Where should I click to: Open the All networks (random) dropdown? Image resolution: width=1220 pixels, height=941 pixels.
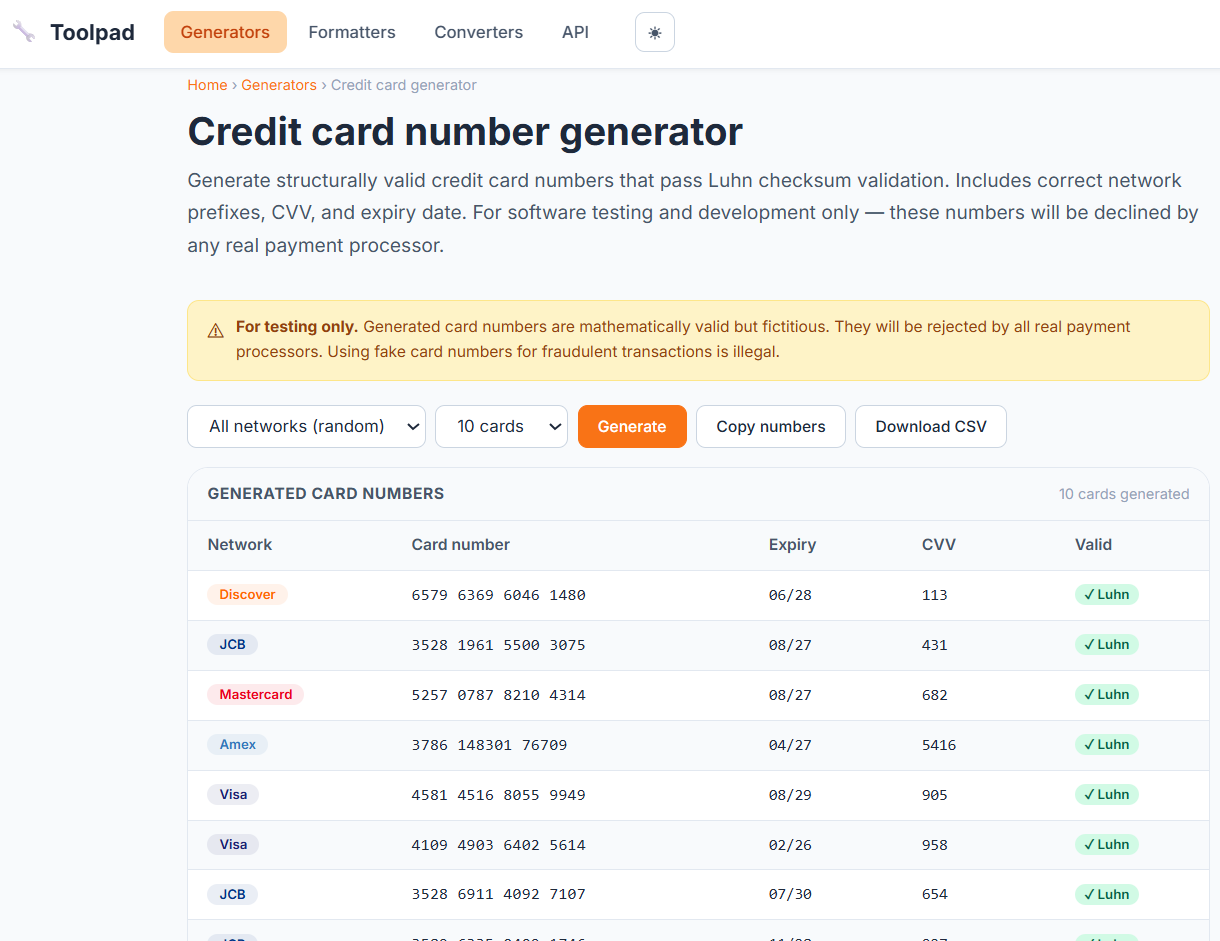pos(306,427)
